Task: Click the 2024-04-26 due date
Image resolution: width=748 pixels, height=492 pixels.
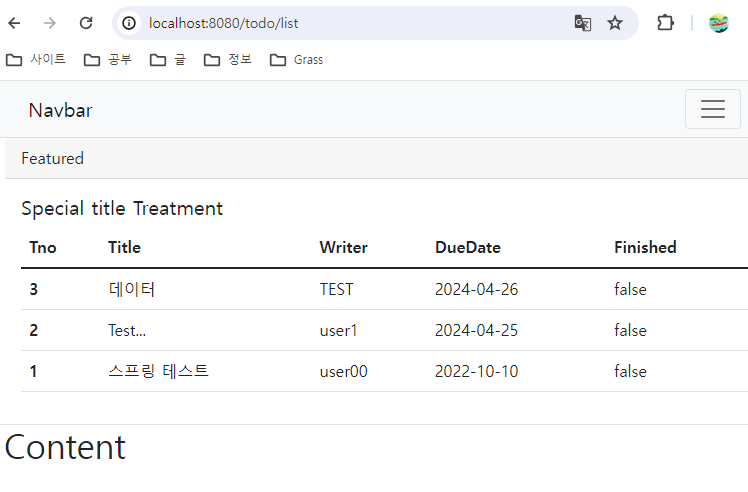Action: tap(477, 289)
